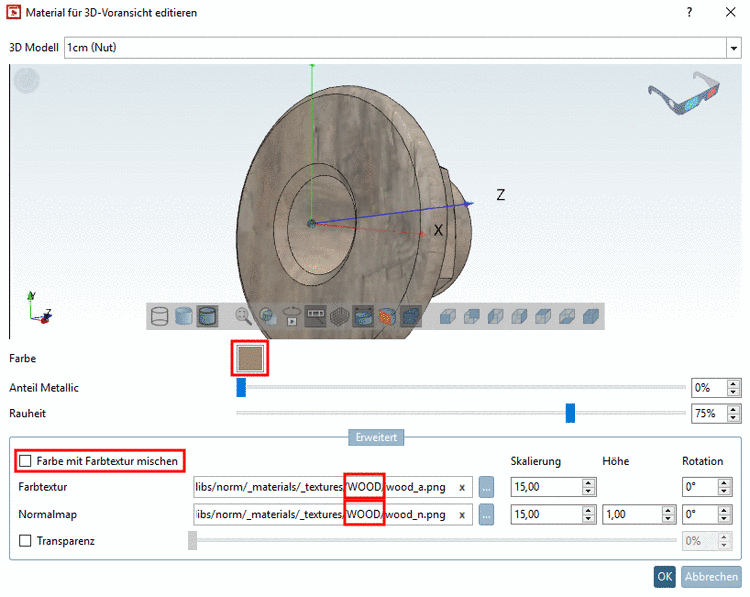
Task: Select the third view-cube orientation icon
Action: click(496, 317)
